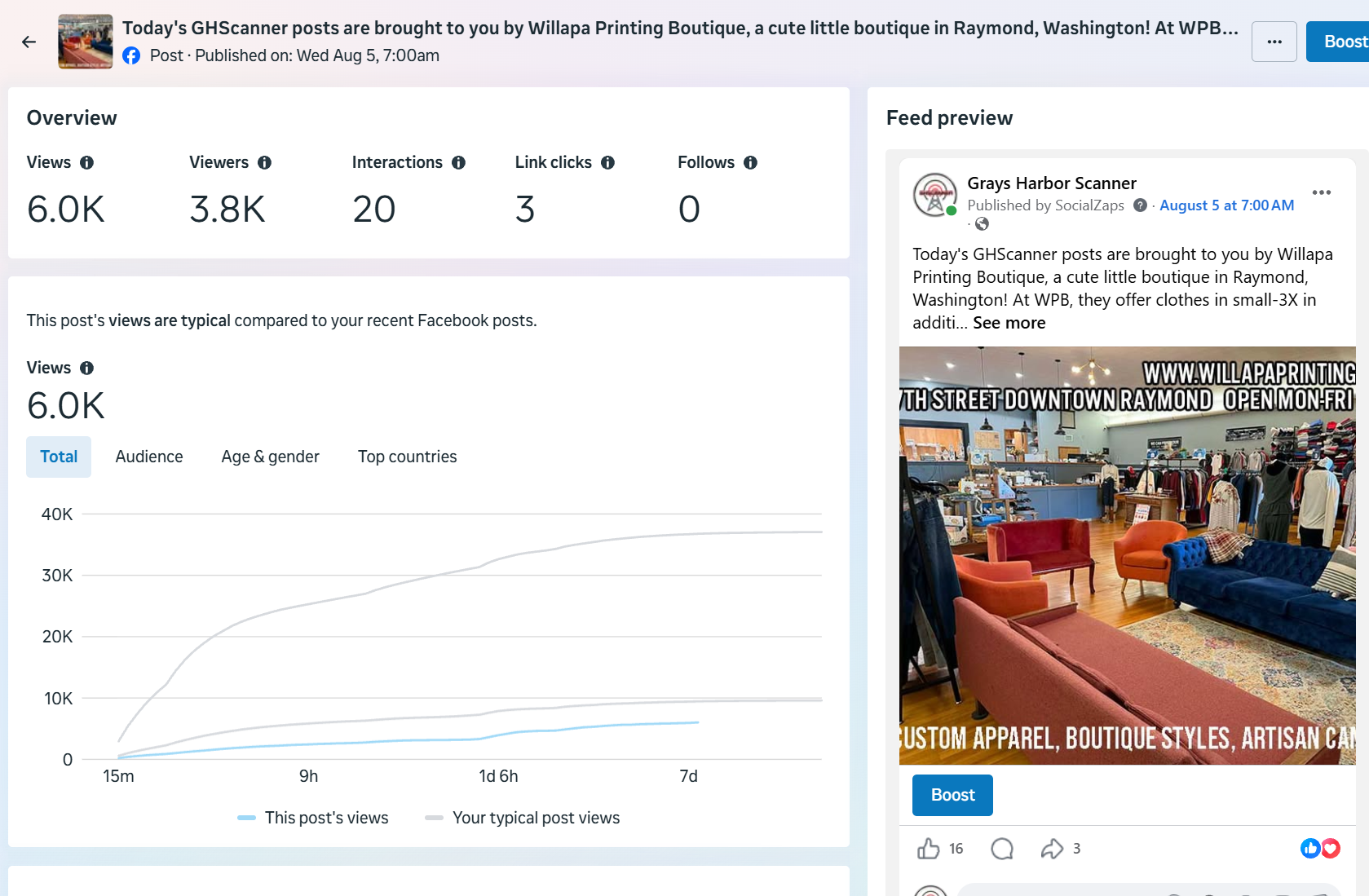The height and width of the screenshot is (896, 1369).
Task: Like the post with the thumbs-up icon
Action: [929, 849]
